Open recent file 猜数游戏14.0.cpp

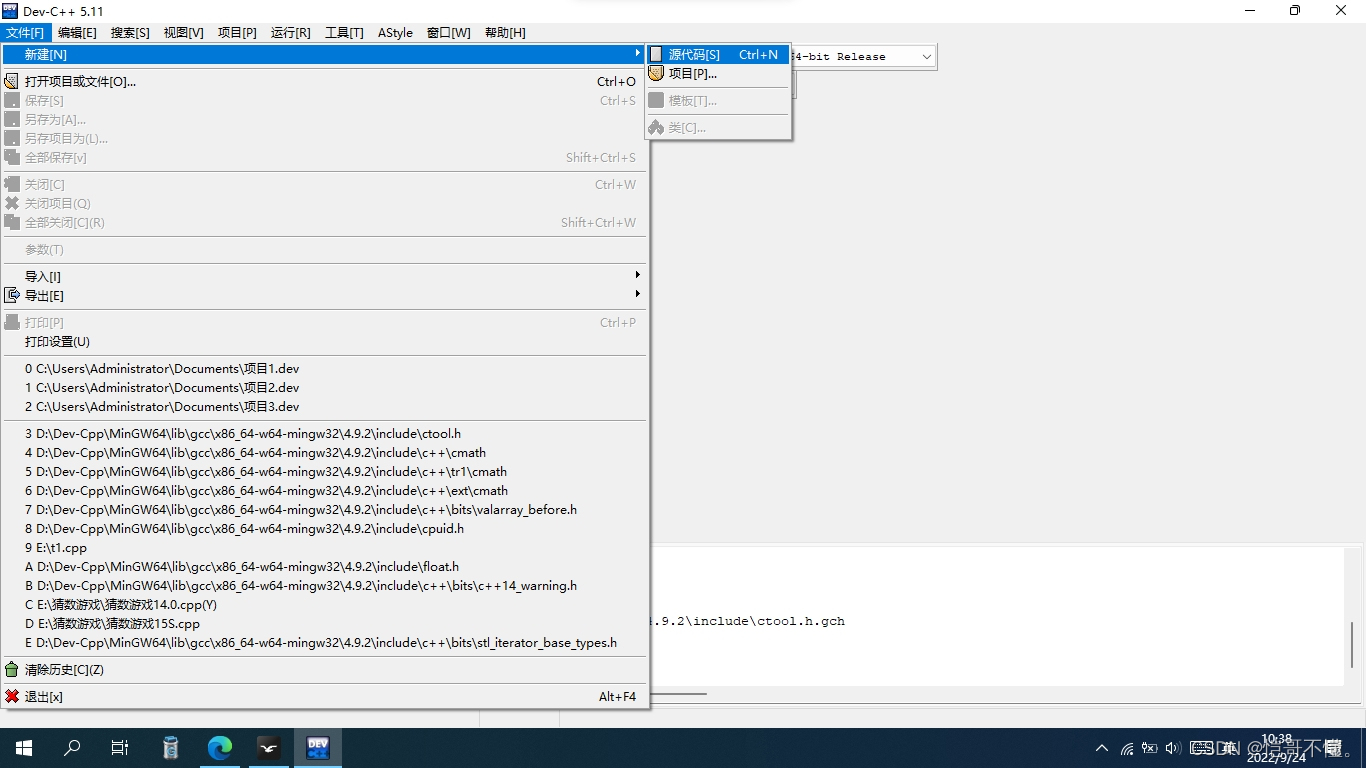click(325, 605)
